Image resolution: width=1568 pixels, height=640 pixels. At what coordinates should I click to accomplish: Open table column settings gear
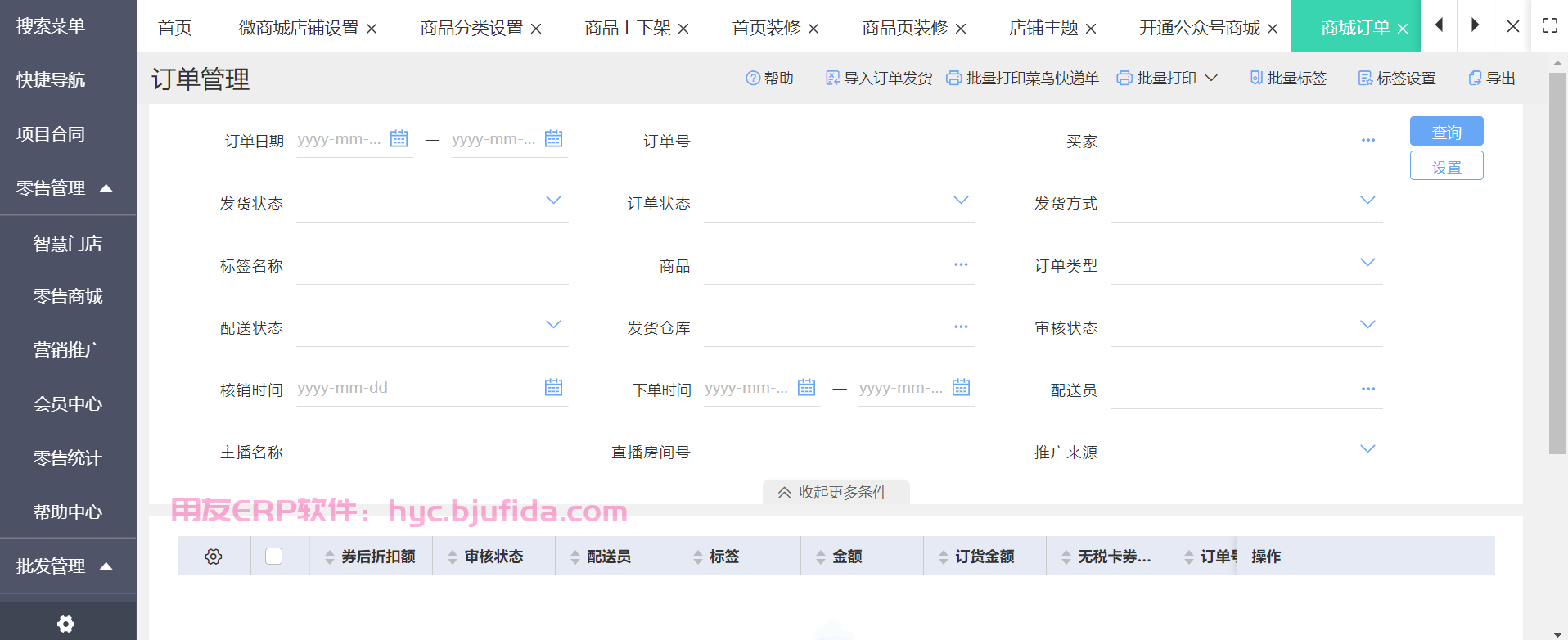tap(214, 557)
